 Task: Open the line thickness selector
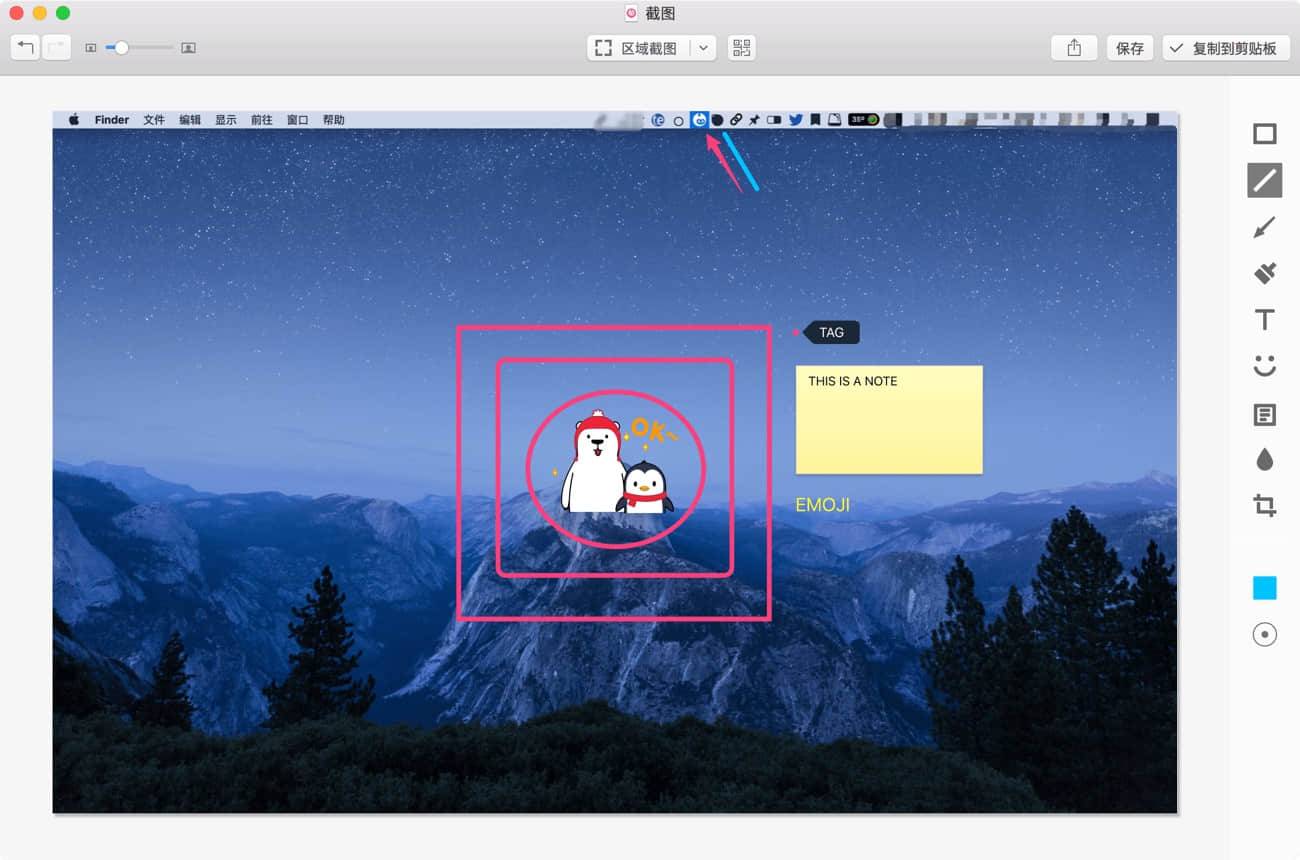tap(1265, 635)
